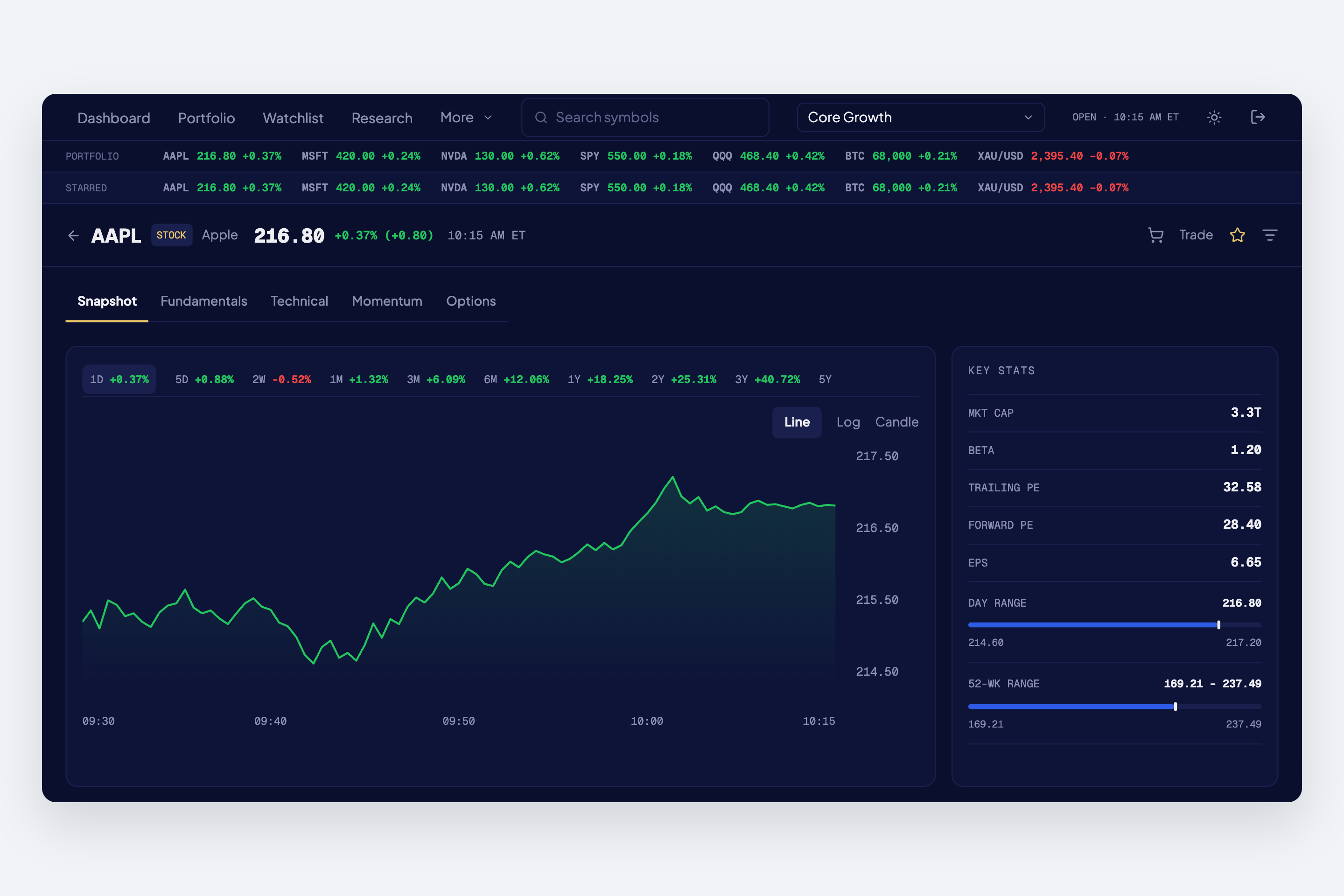1344x896 pixels.
Task: Select the 2W -0.52% timeframe
Action: pyautogui.click(x=282, y=379)
